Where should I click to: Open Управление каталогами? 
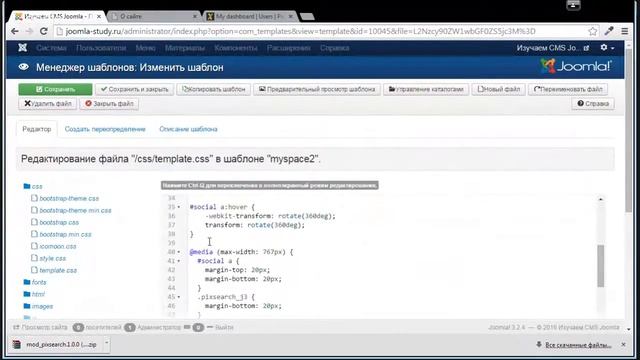426,89
